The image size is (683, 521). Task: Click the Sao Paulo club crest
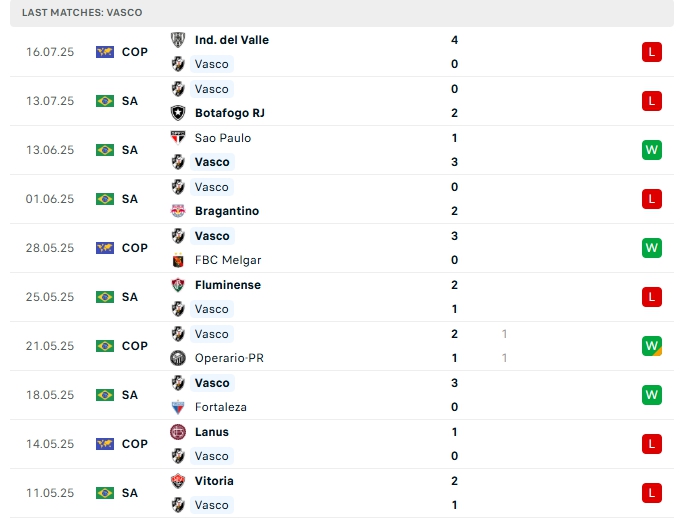pyautogui.click(x=178, y=138)
